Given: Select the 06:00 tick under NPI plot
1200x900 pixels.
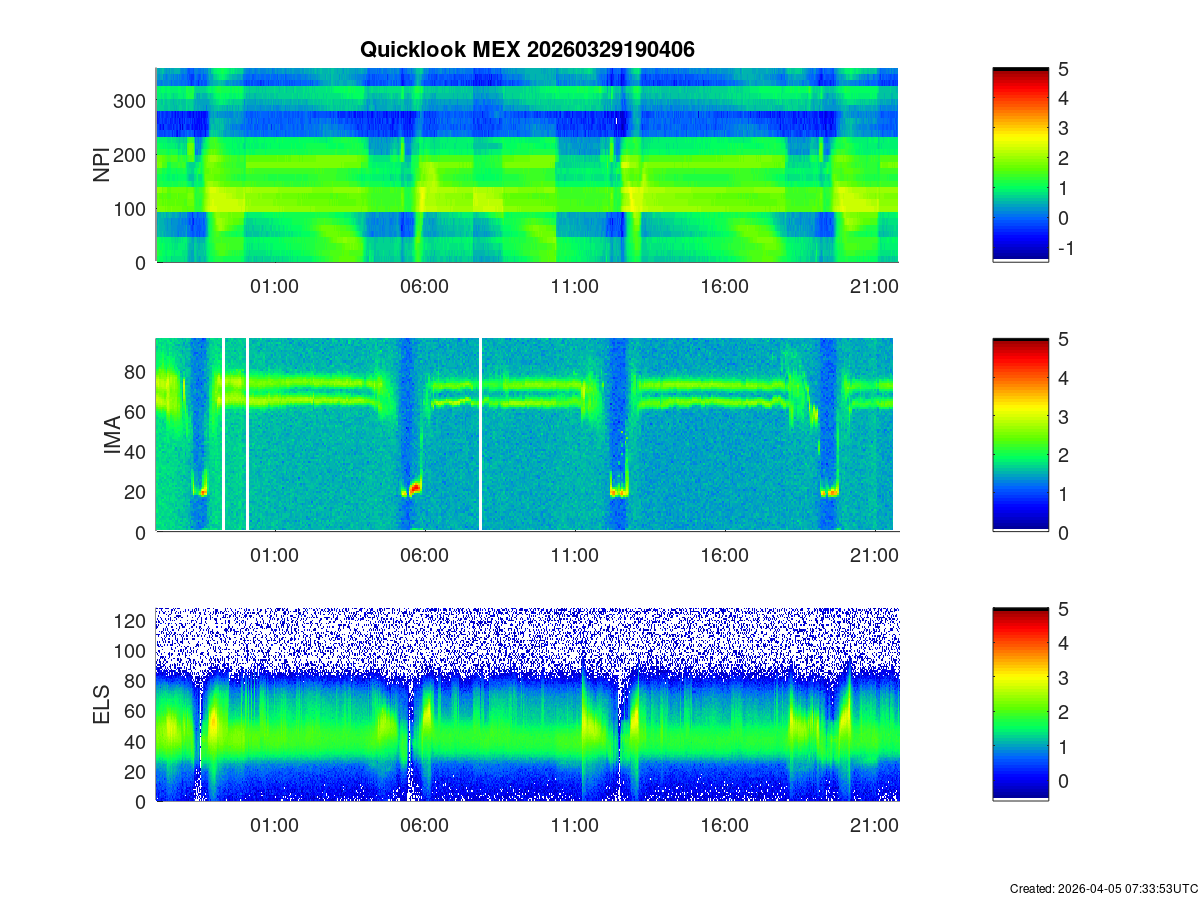Looking at the screenshot, I should (x=424, y=287).
